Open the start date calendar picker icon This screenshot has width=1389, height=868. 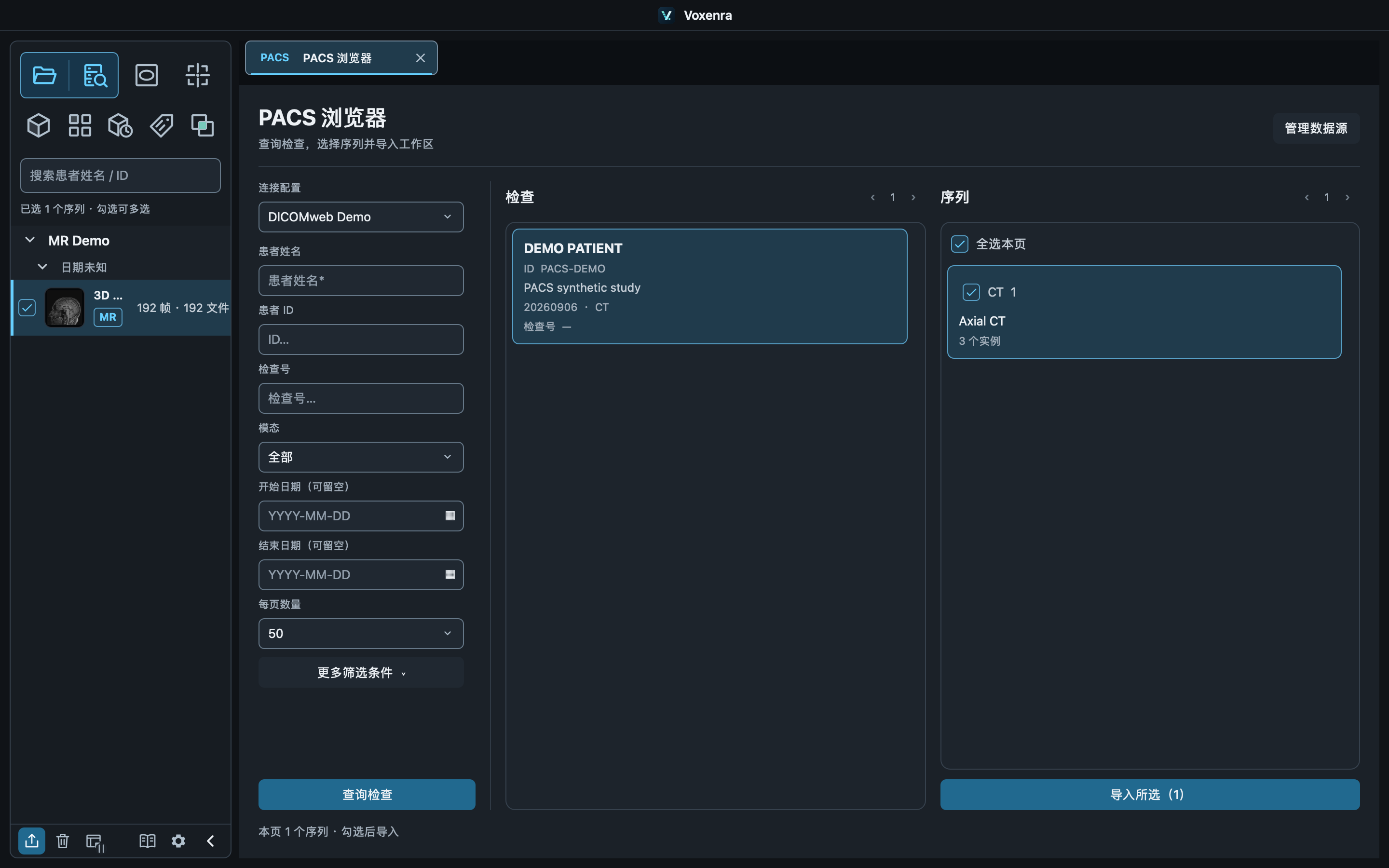pyautogui.click(x=450, y=515)
